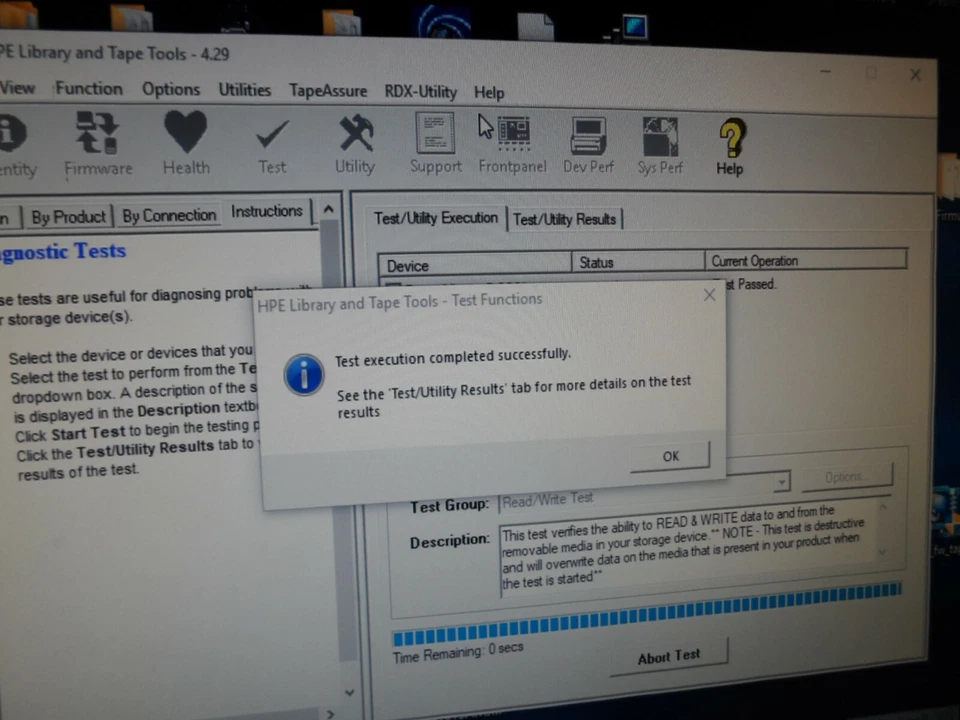
Task: Select the Test/Utility Results tab
Action: 564,220
